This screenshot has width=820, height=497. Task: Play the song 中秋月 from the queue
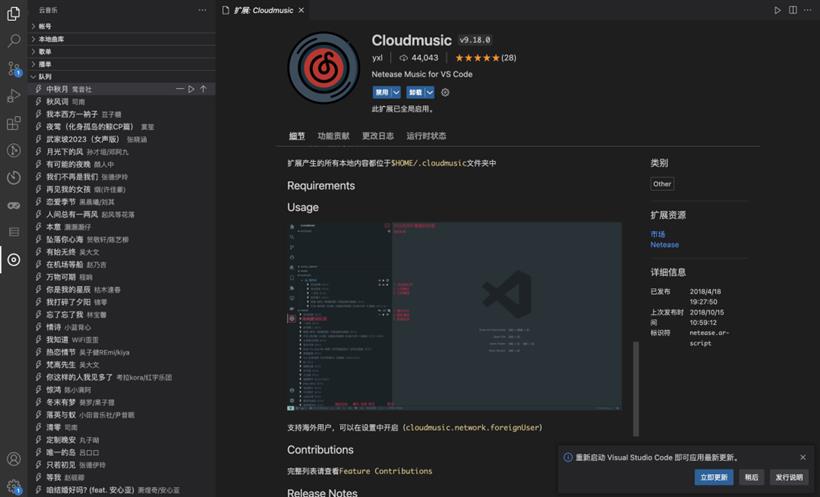tap(191, 89)
